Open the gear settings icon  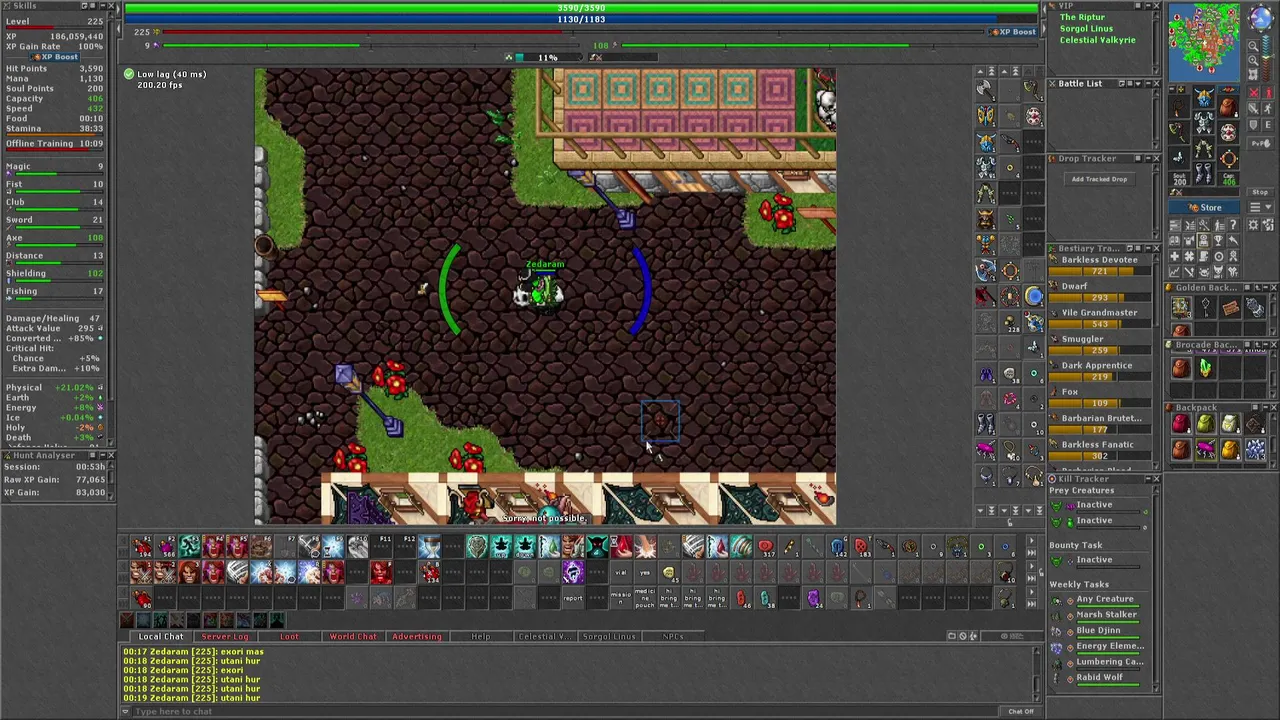tap(1253, 225)
